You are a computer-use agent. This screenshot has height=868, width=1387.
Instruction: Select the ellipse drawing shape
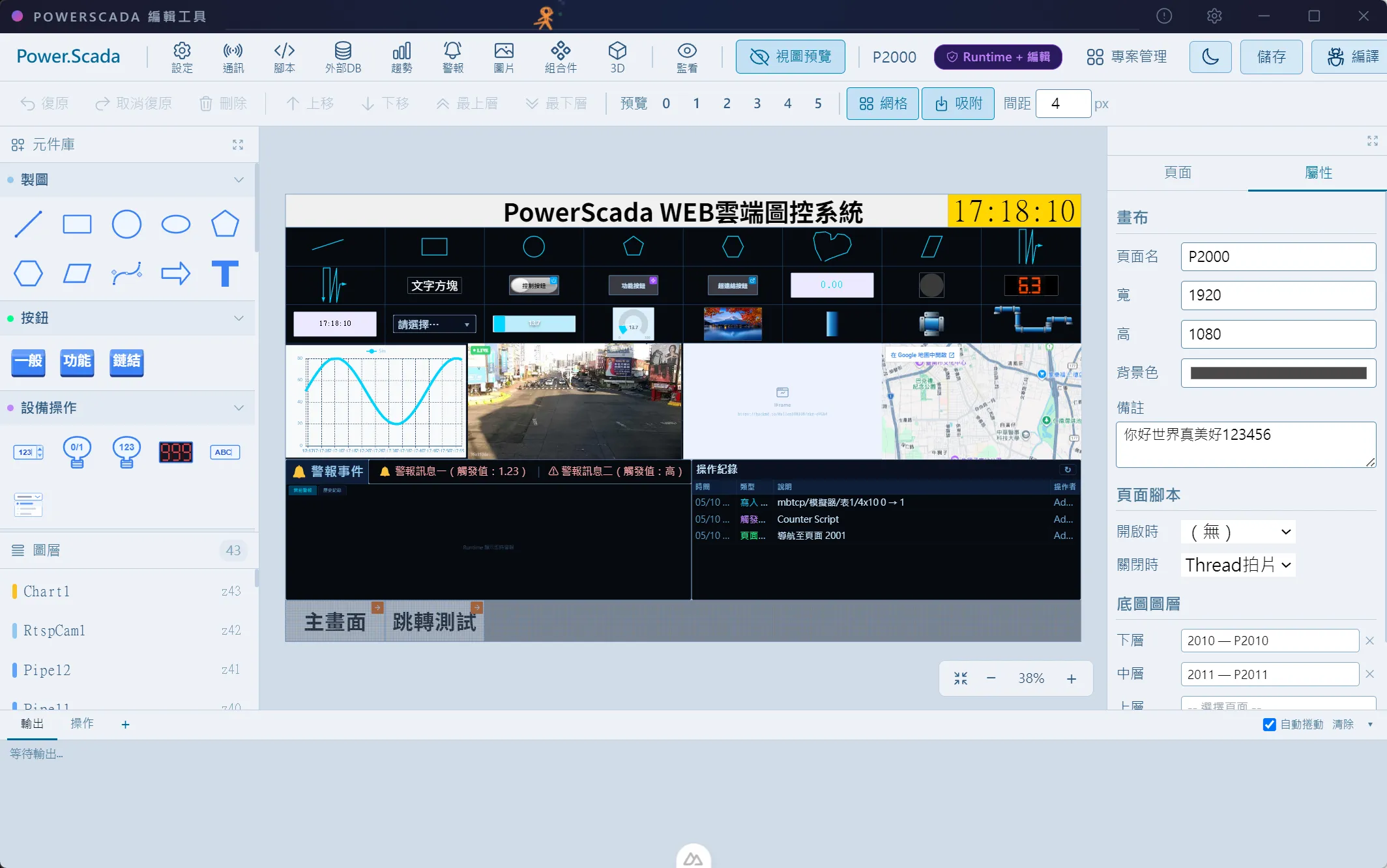coord(176,224)
